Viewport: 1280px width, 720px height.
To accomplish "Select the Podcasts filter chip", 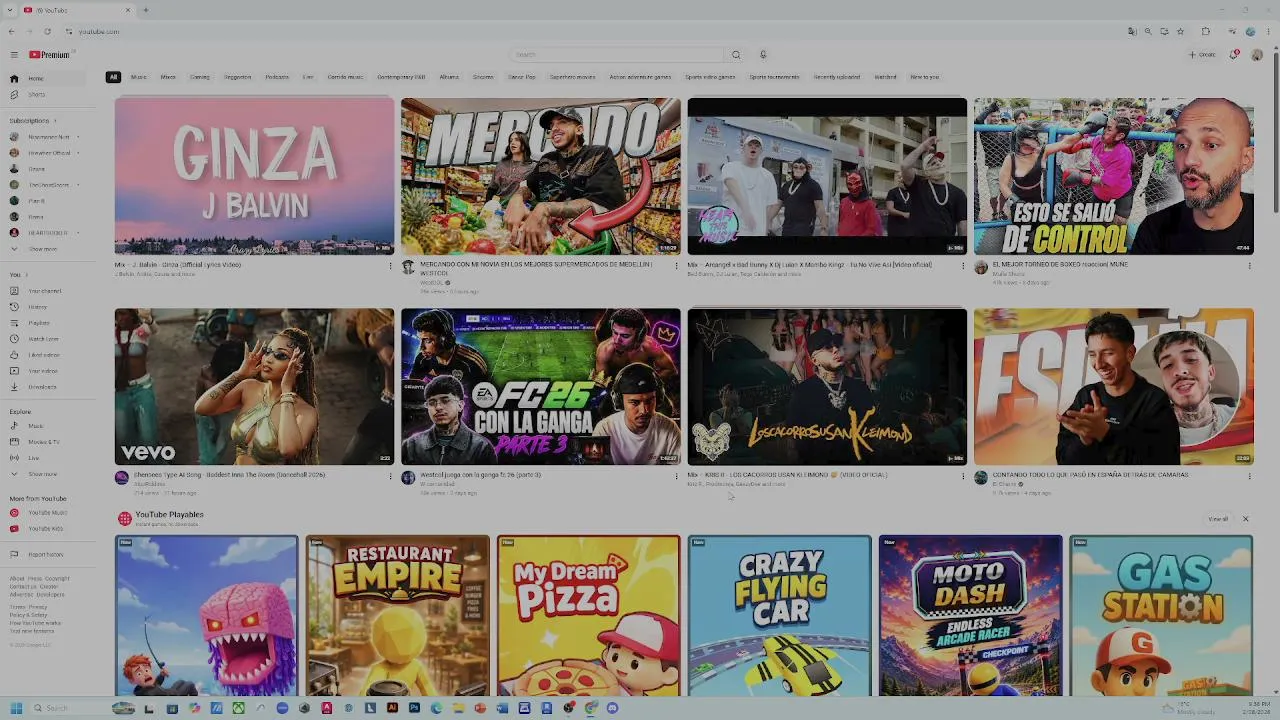I will tap(277, 77).
